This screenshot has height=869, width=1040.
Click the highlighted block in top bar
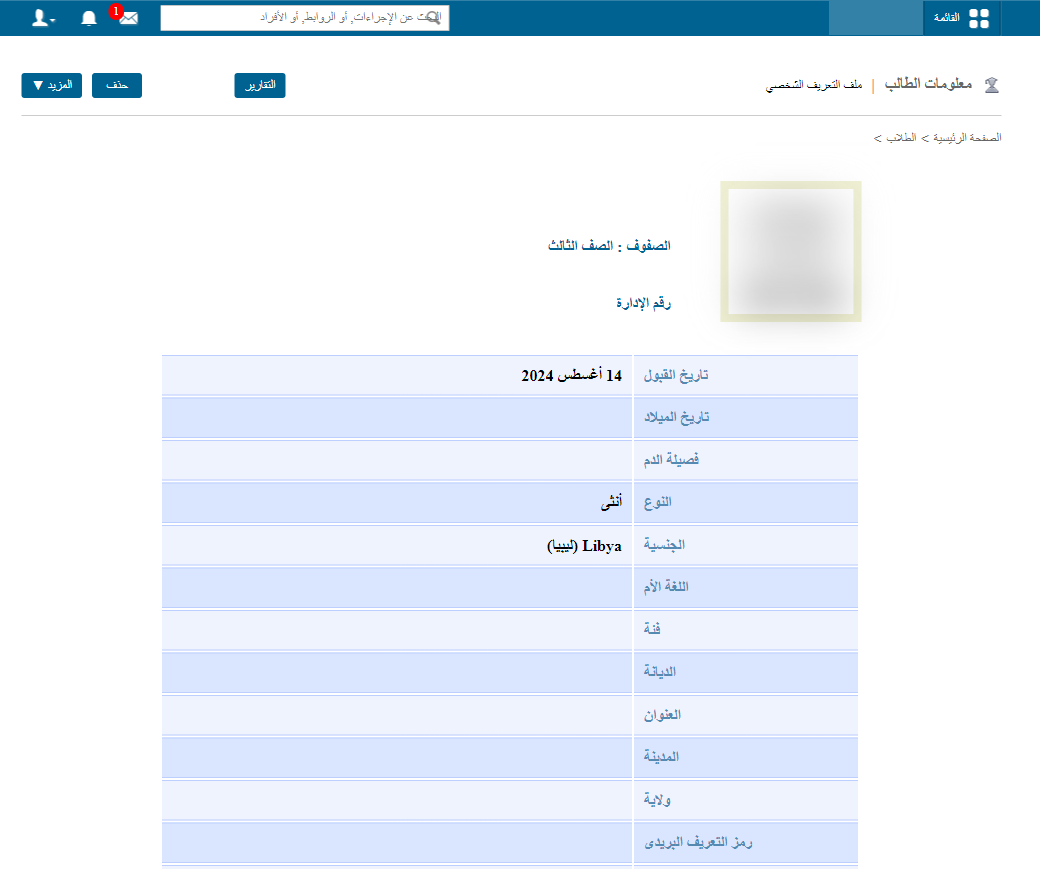pyautogui.click(x=876, y=18)
